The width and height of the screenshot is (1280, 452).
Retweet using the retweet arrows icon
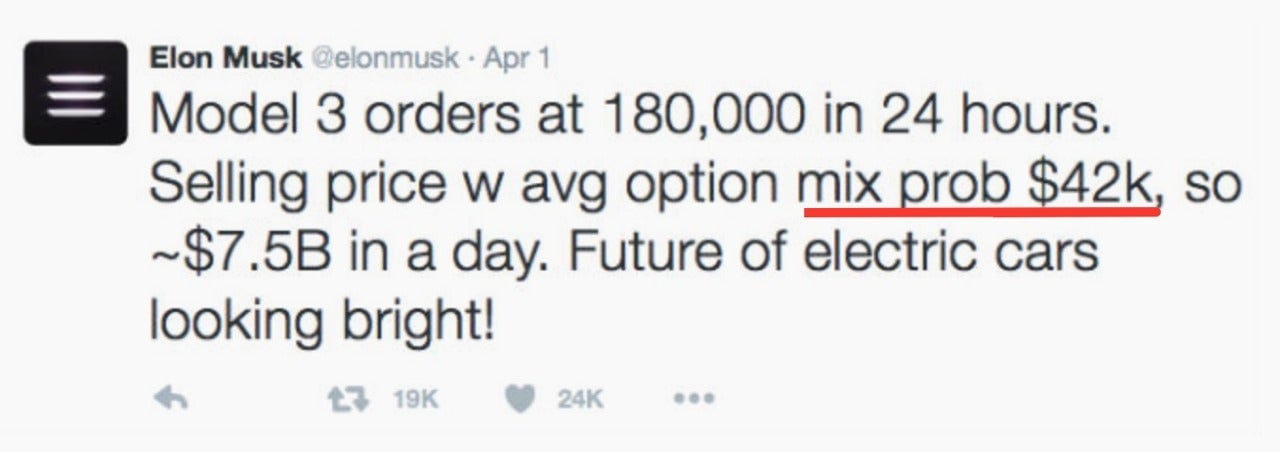(349, 399)
